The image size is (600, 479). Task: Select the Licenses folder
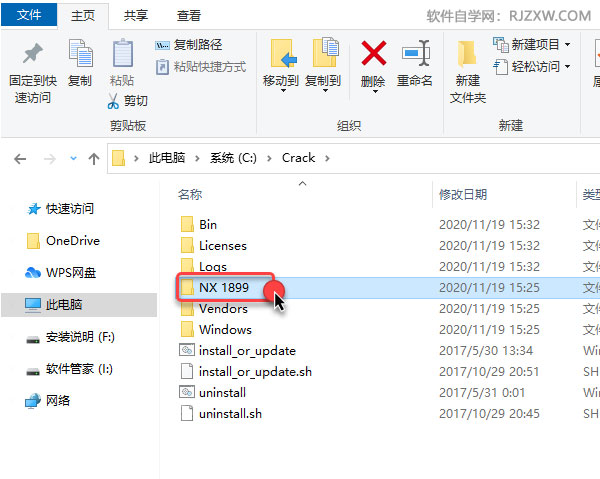pos(223,245)
